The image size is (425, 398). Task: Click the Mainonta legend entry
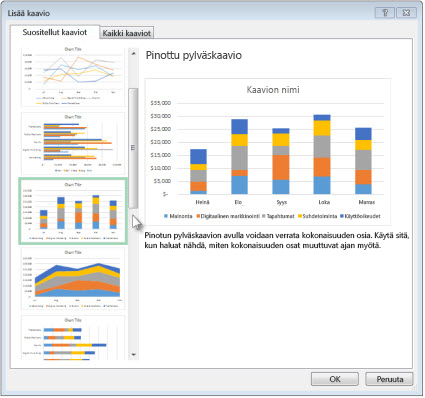coord(178,216)
